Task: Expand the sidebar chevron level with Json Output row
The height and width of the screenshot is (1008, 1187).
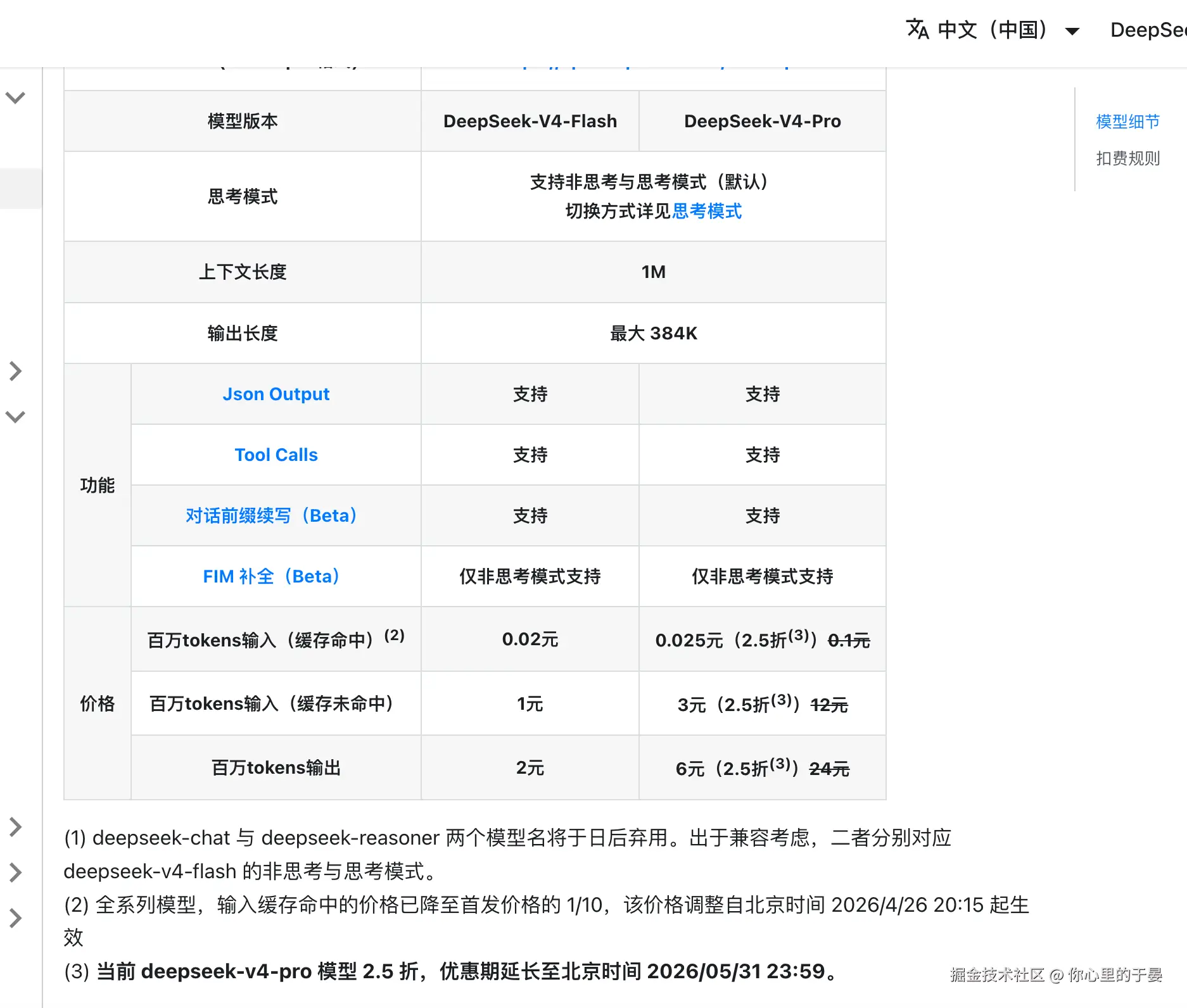Action: (15, 371)
